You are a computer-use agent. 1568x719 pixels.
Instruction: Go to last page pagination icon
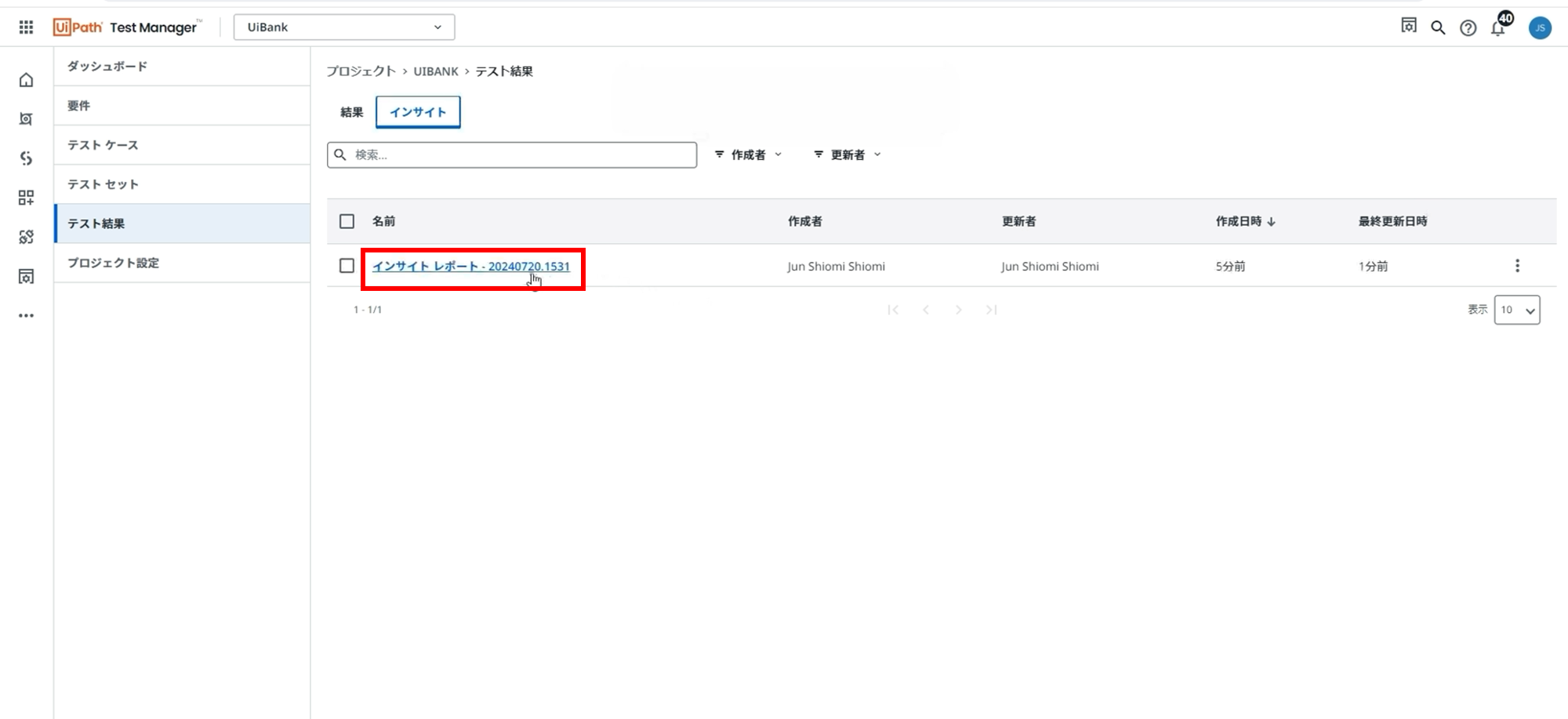point(991,310)
